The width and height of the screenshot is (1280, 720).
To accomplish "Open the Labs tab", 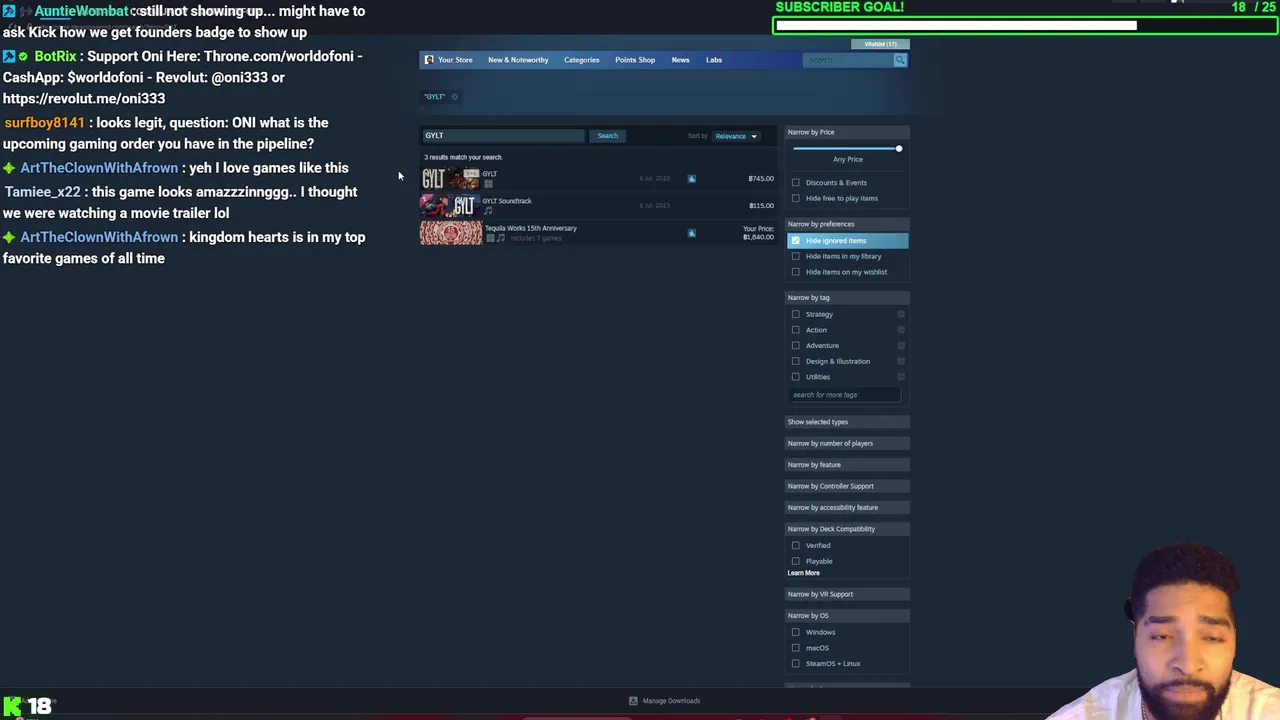I will pyautogui.click(x=714, y=60).
